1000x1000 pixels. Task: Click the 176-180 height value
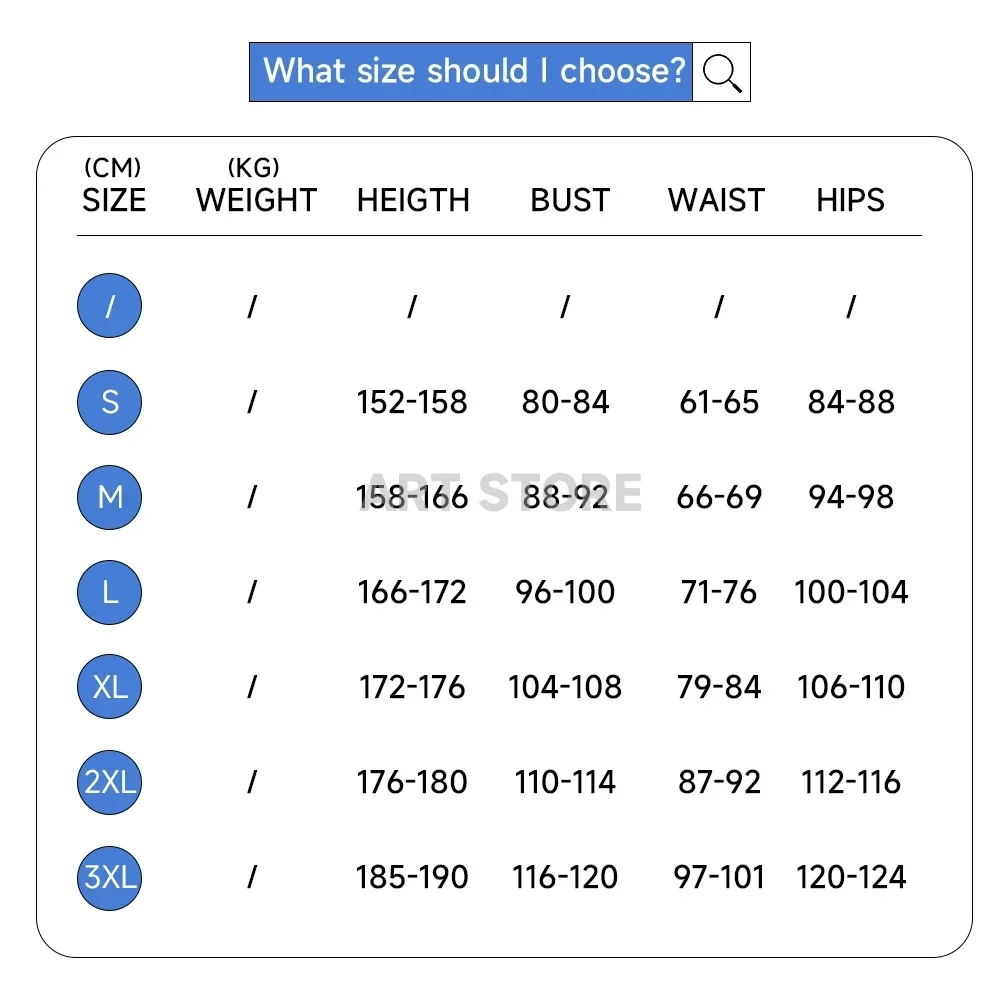[x=412, y=782]
